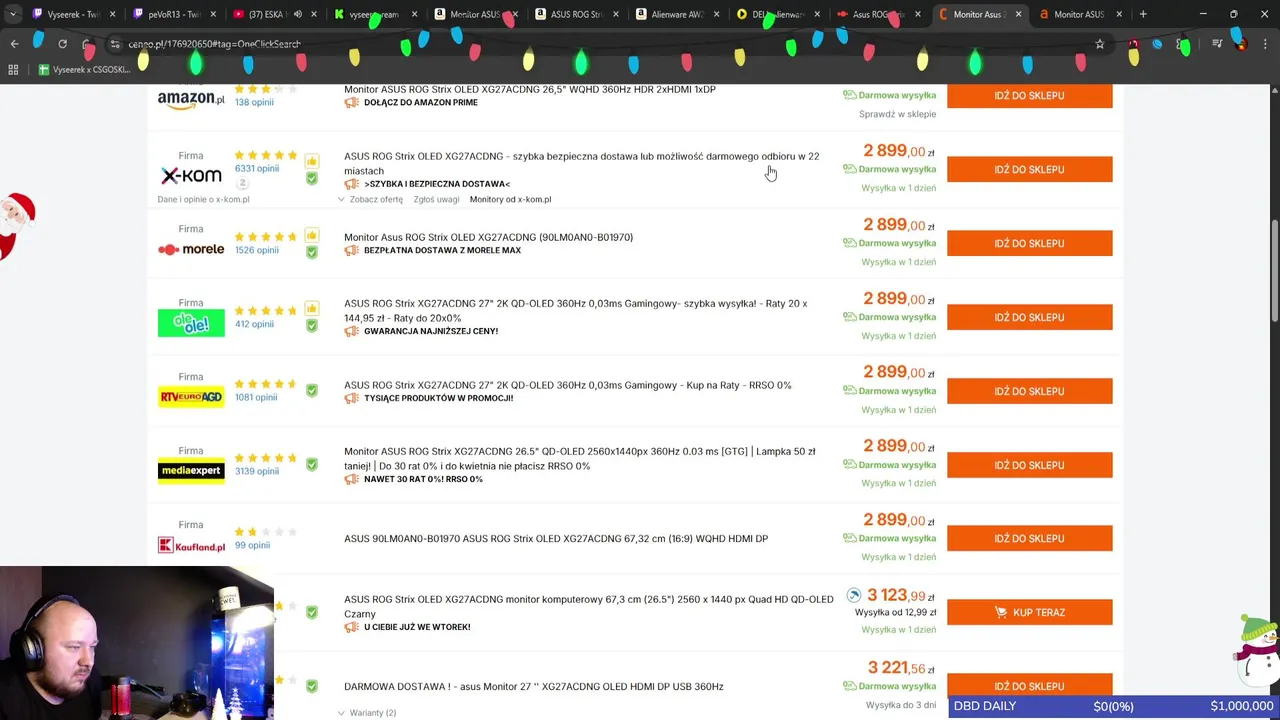
Task: Click the KUP TERAZ buy now button
Action: pos(1029,612)
